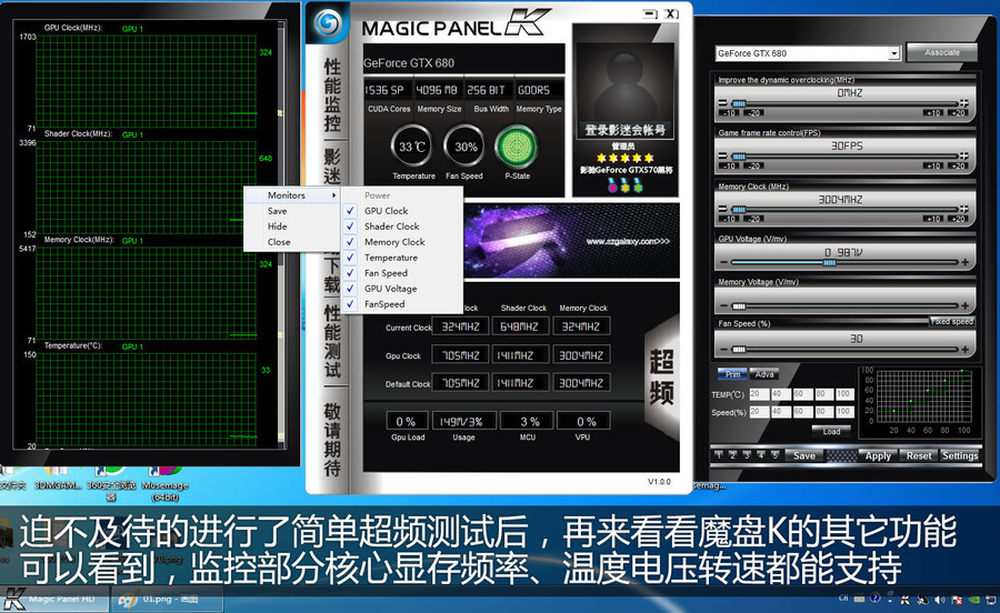1000x613 pixels.
Task: Select Save in the context menu
Action: 292,211
